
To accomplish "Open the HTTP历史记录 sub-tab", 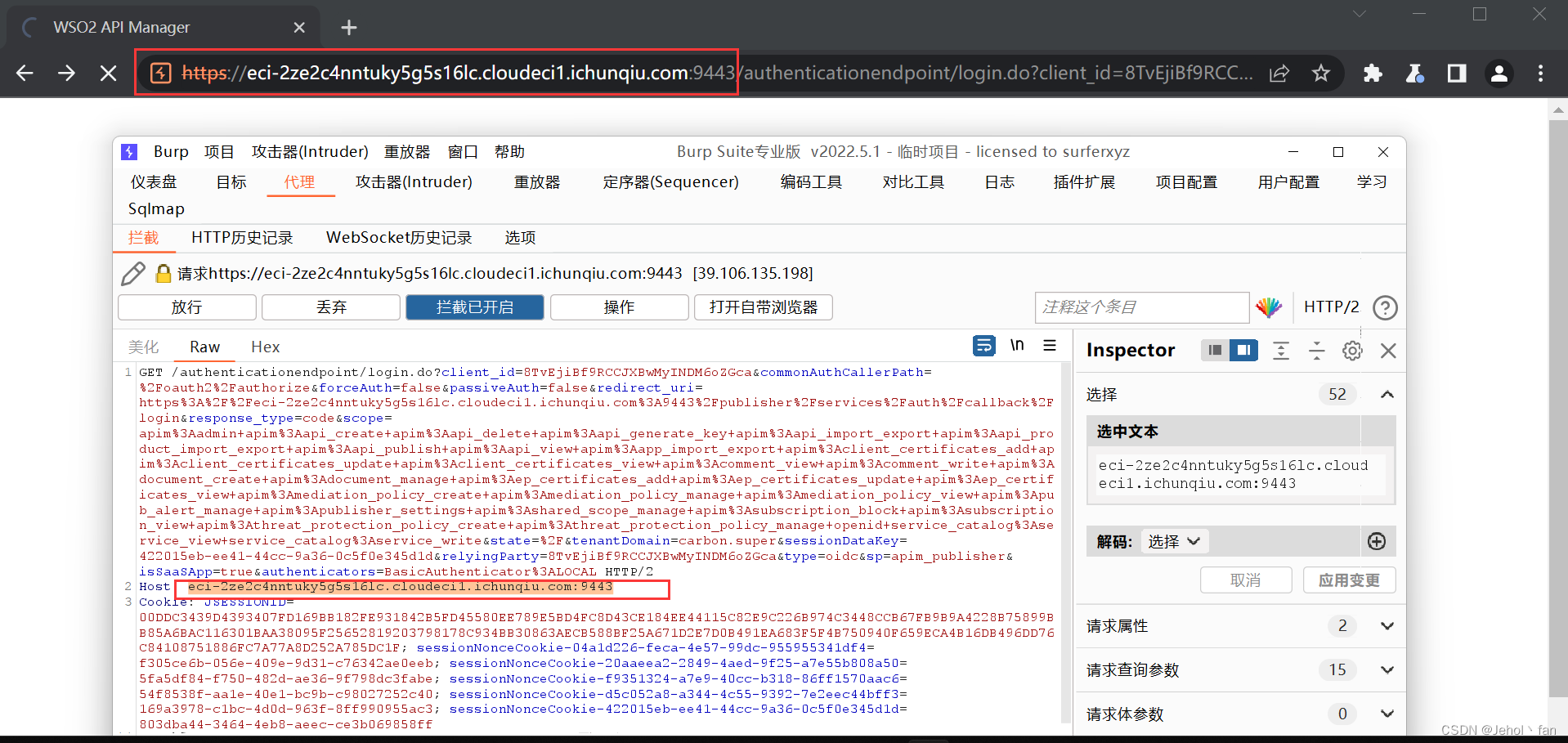I will [x=242, y=238].
